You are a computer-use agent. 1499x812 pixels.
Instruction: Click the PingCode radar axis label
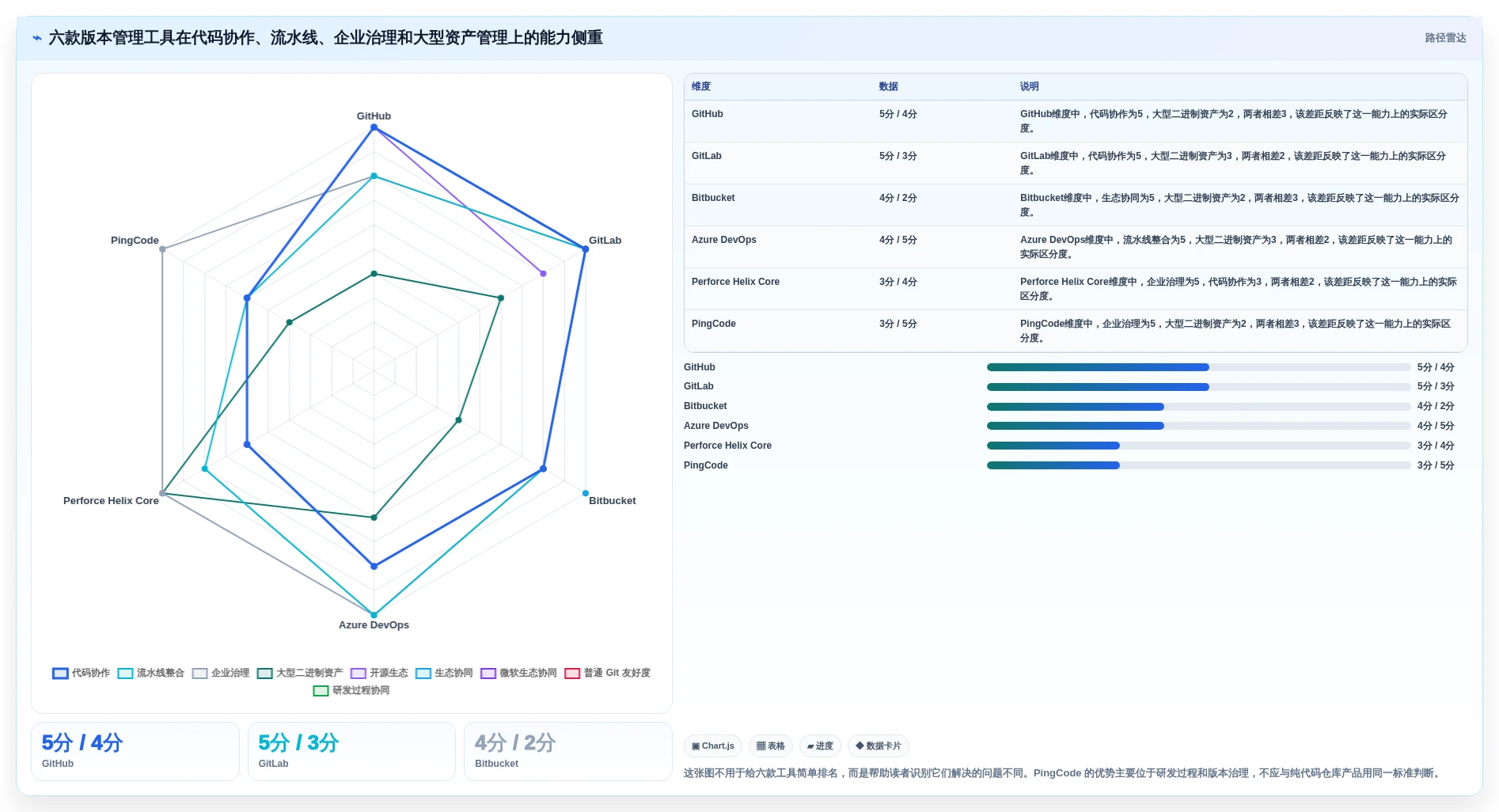[135, 241]
